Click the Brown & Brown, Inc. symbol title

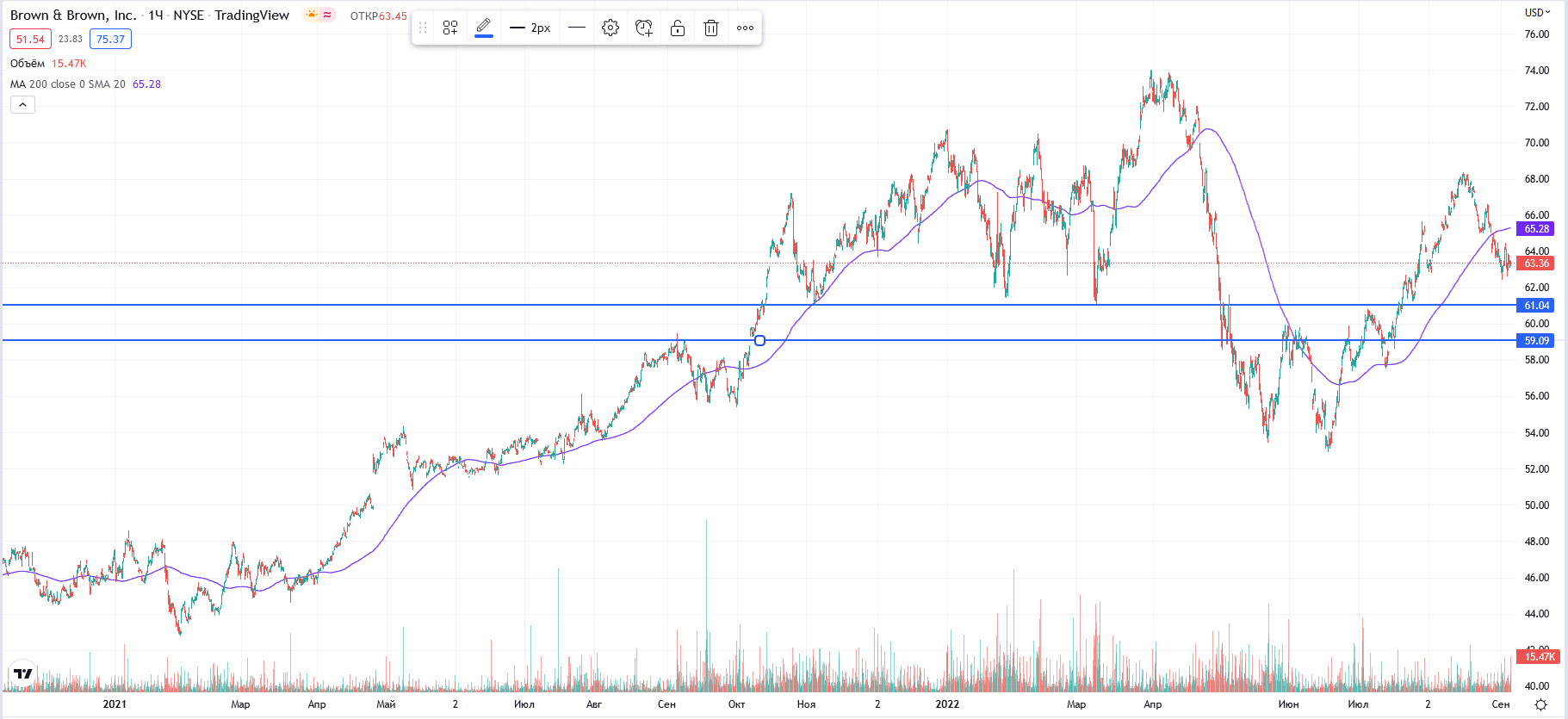point(73,15)
